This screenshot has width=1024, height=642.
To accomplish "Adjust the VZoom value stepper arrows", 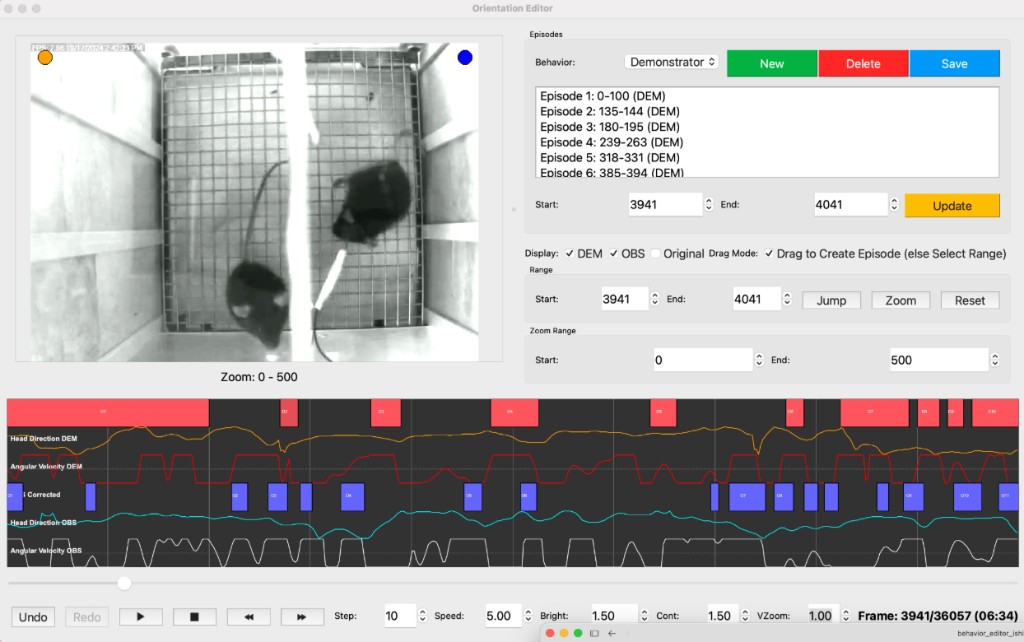I will pos(846,616).
